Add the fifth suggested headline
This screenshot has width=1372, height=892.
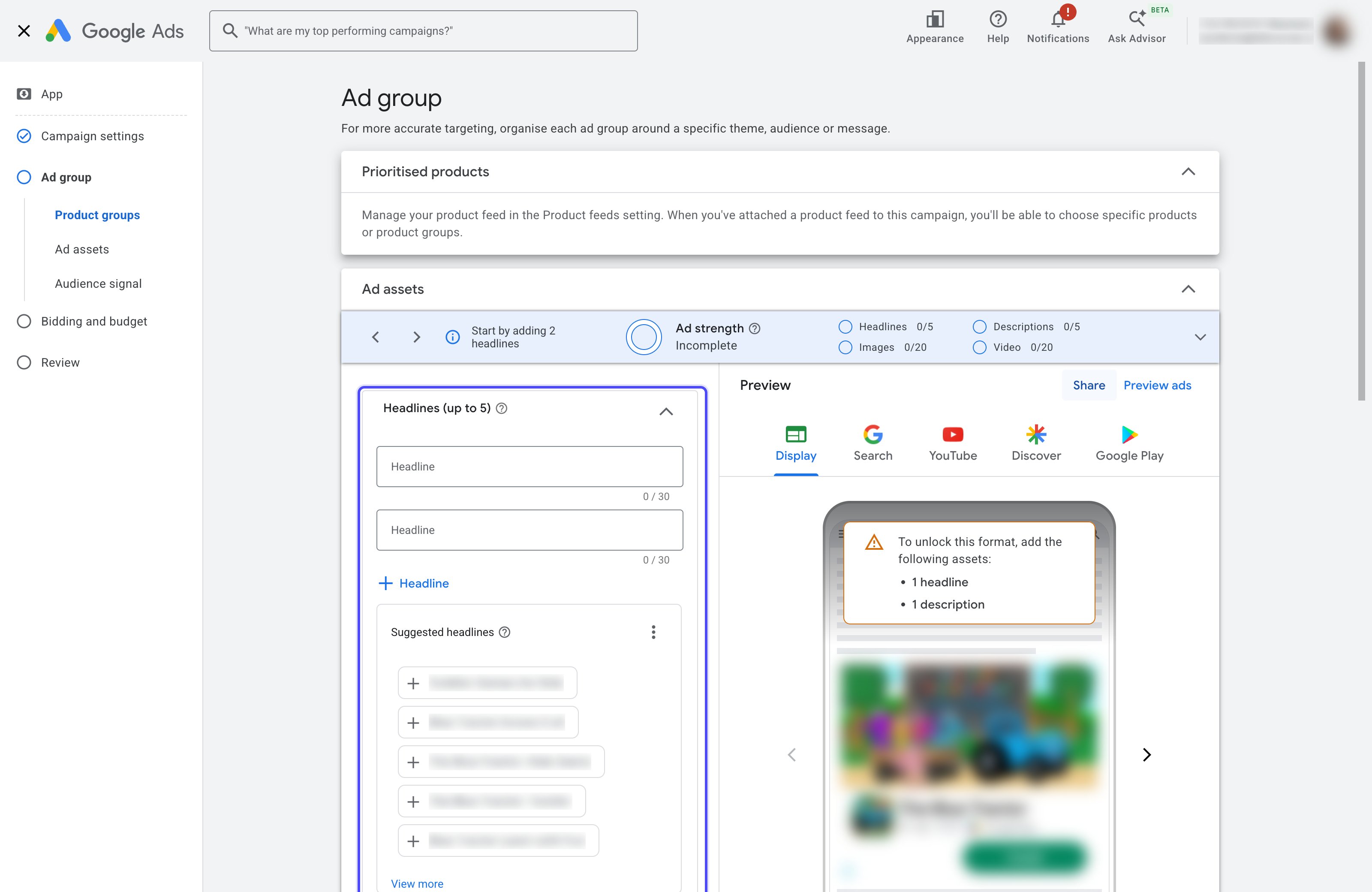tap(498, 841)
